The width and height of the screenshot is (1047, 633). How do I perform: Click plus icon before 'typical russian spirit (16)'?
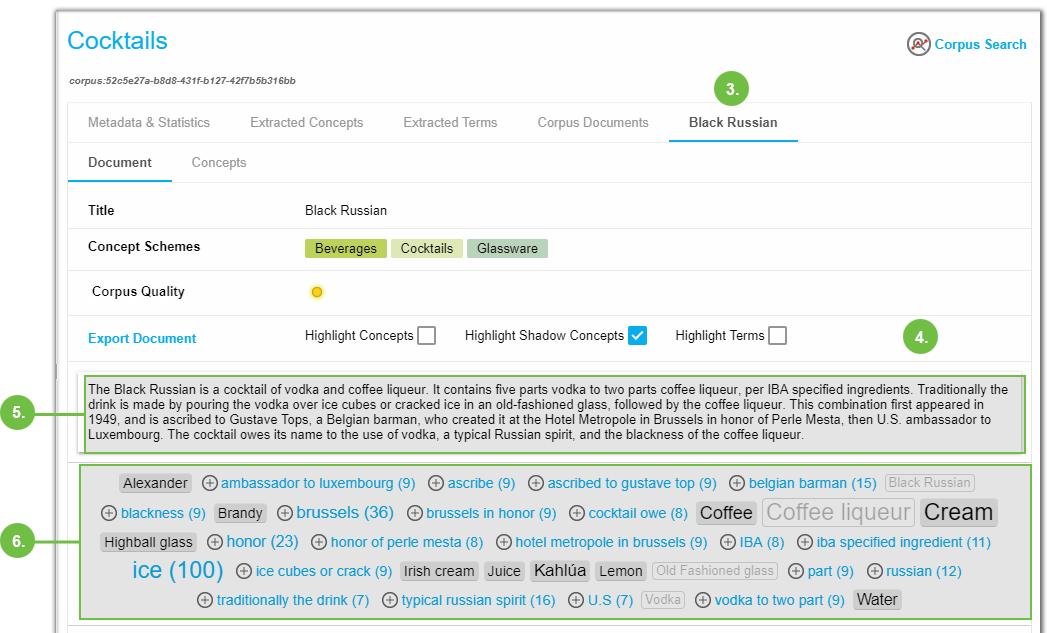coord(389,600)
